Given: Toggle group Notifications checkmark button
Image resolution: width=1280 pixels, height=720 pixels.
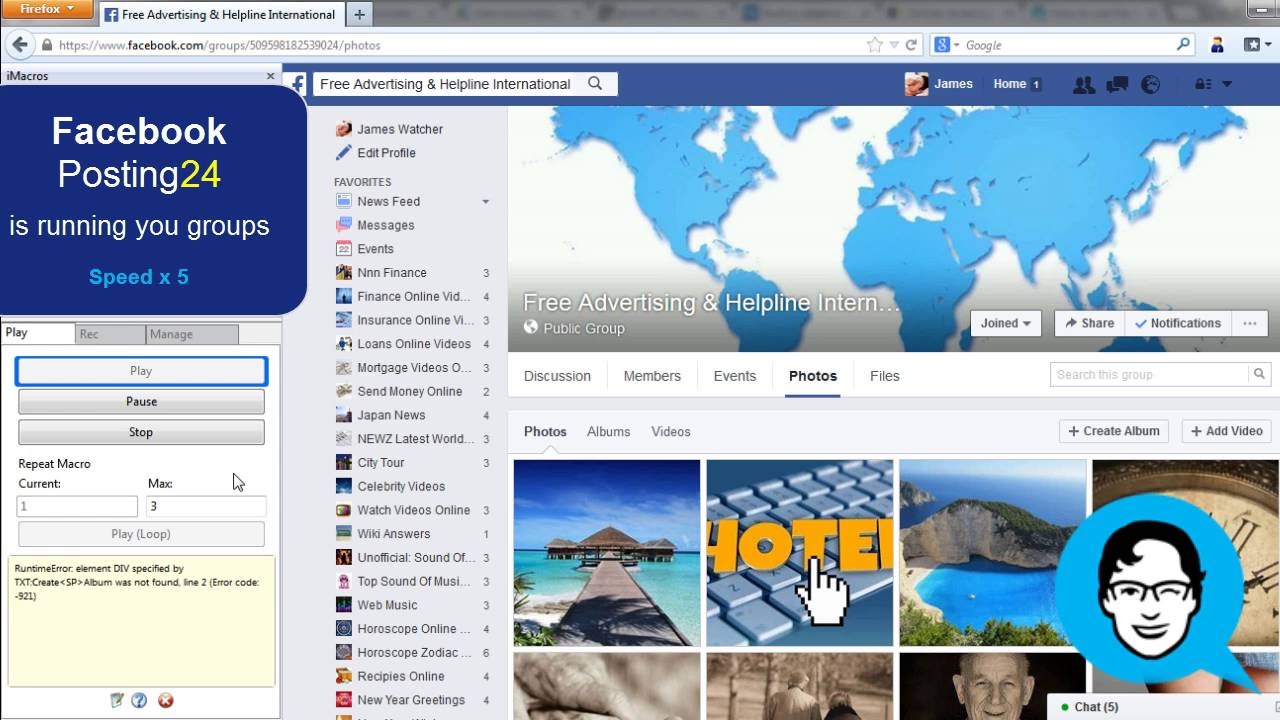Looking at the screenshot, I should (x=1178, y=323).
